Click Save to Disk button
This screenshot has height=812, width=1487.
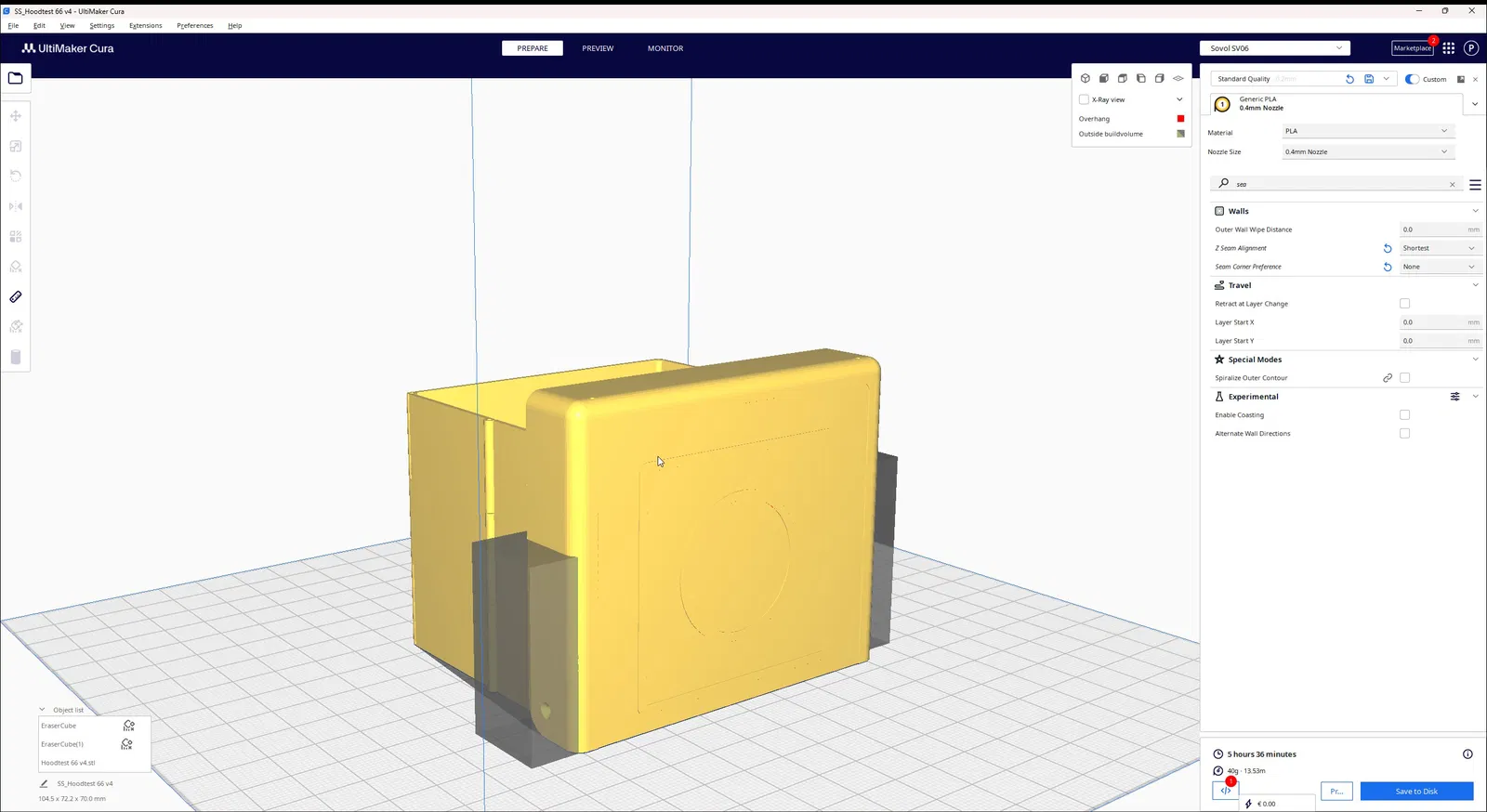pyautogui.click(x=1416, y=792)
